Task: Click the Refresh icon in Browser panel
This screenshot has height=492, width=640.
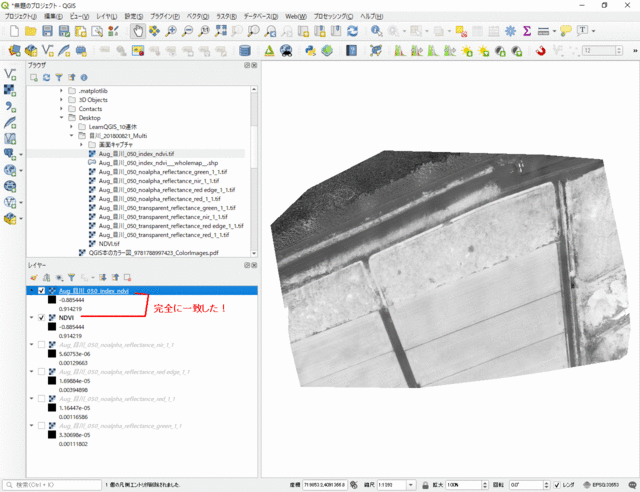Action: coord(47,78)
